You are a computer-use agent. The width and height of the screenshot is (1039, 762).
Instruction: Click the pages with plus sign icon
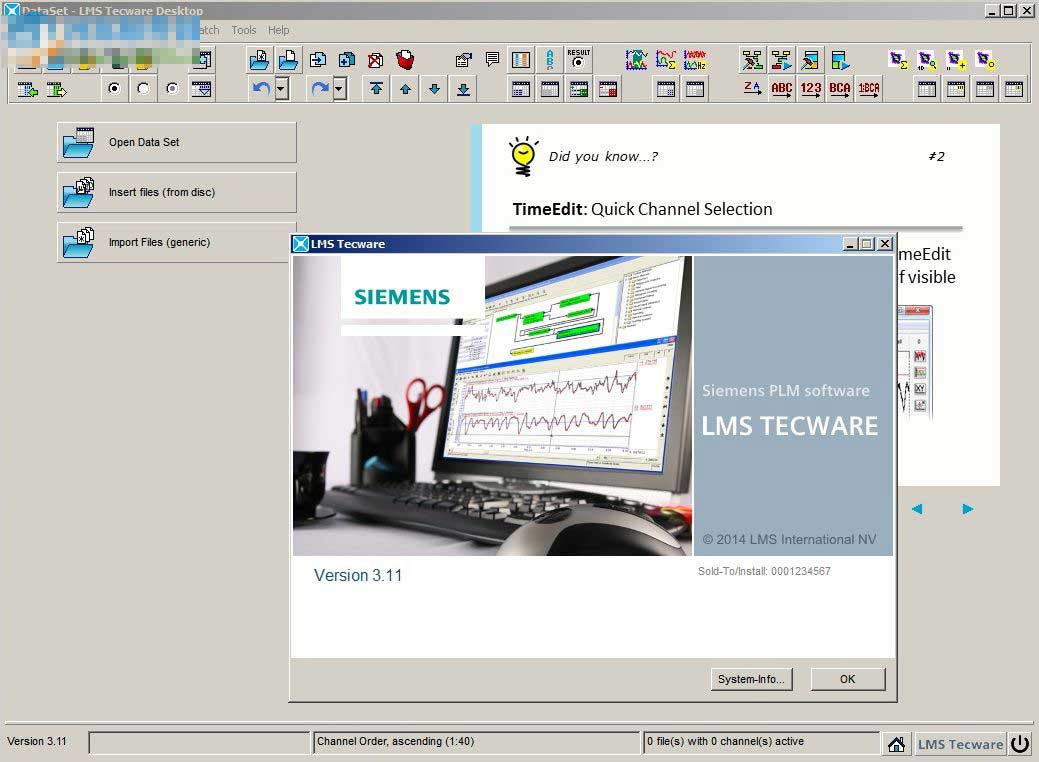pos(347,60)
